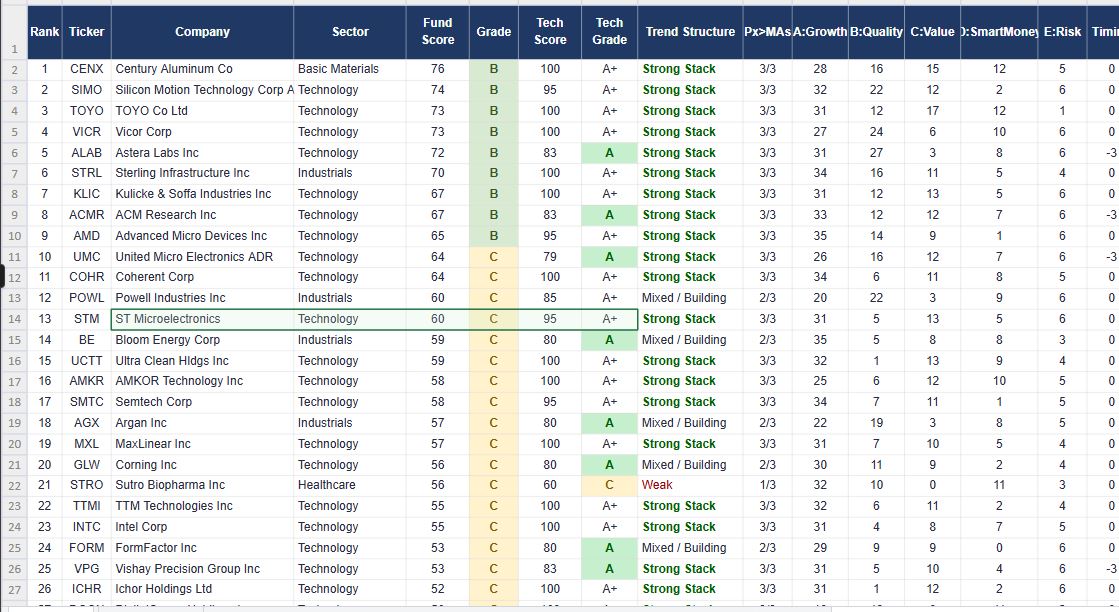1119x612 pixels.
Task: Click the ST Microelectronics cell
Action: (202, 319)
